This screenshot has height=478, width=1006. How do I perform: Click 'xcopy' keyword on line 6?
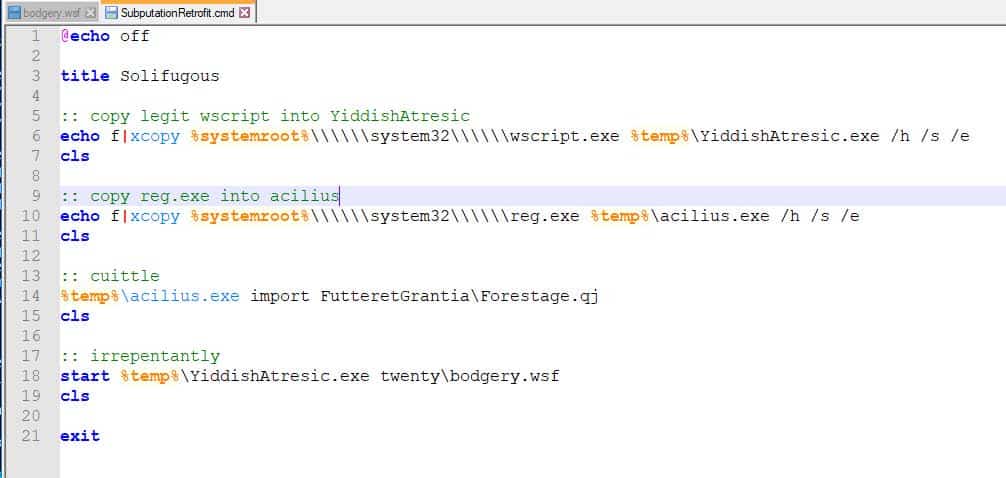coord(155,136)
